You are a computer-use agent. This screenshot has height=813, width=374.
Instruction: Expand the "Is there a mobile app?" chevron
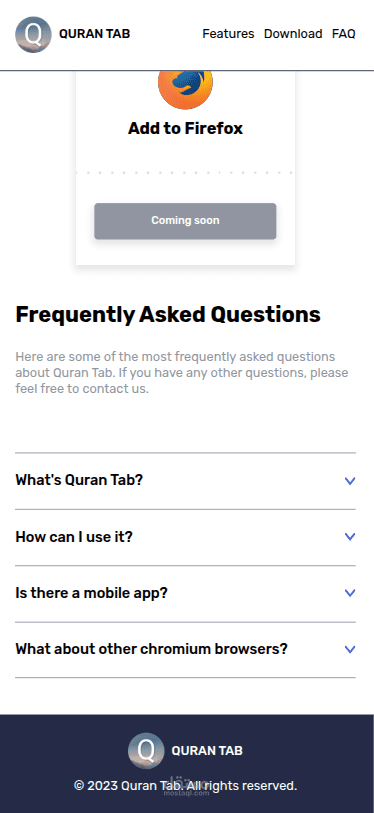click(350, 593)
